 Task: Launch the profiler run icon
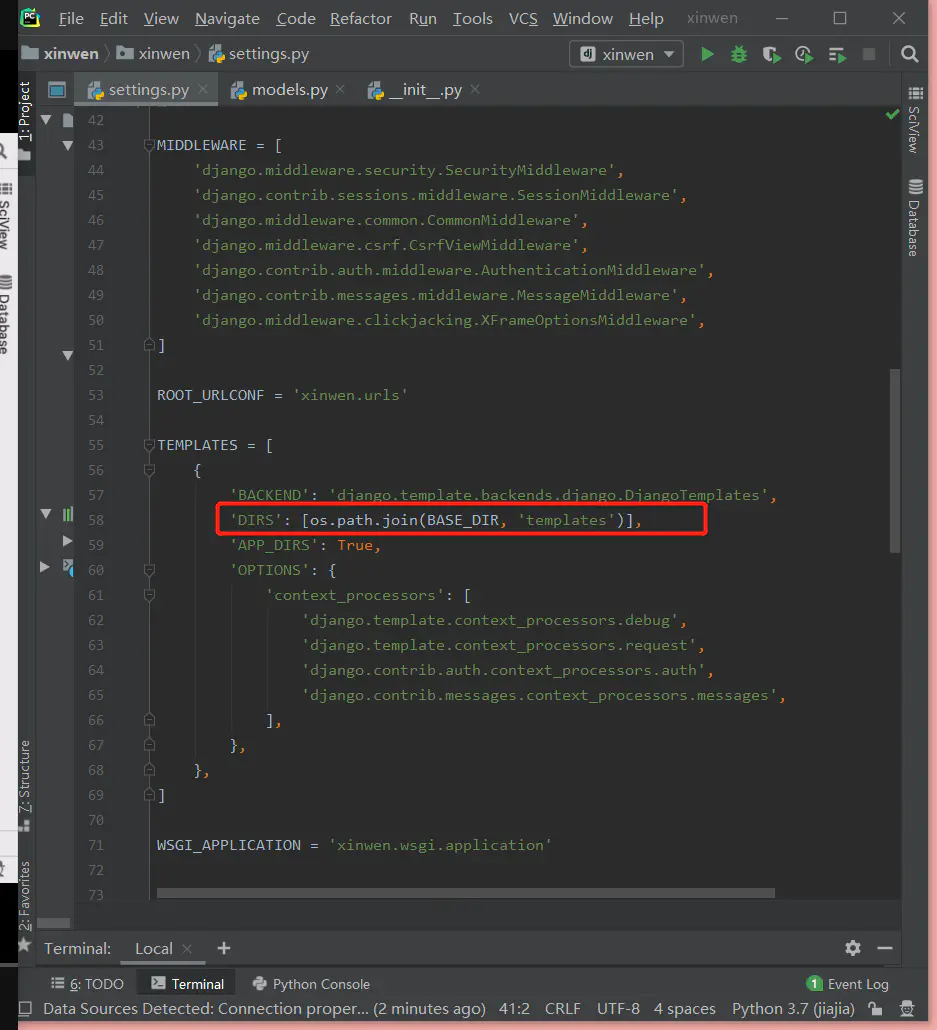[x=804, y=54]
